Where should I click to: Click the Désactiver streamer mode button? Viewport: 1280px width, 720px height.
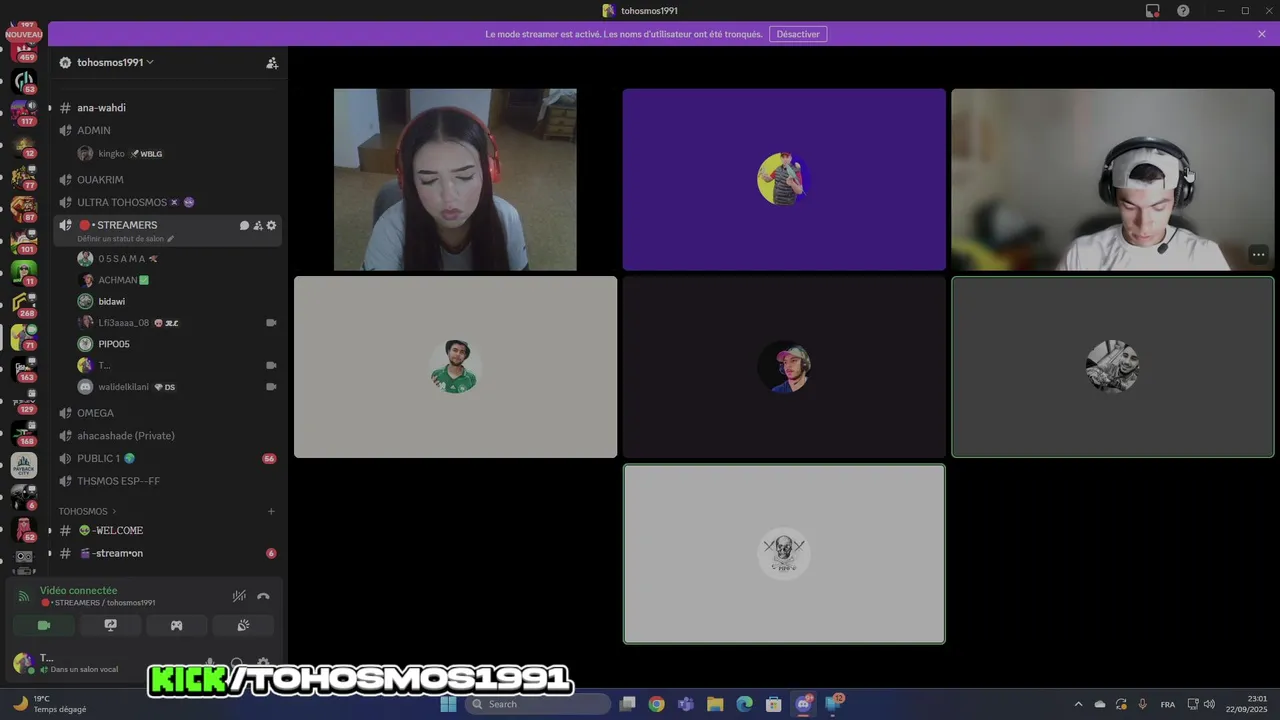point(798,34)
